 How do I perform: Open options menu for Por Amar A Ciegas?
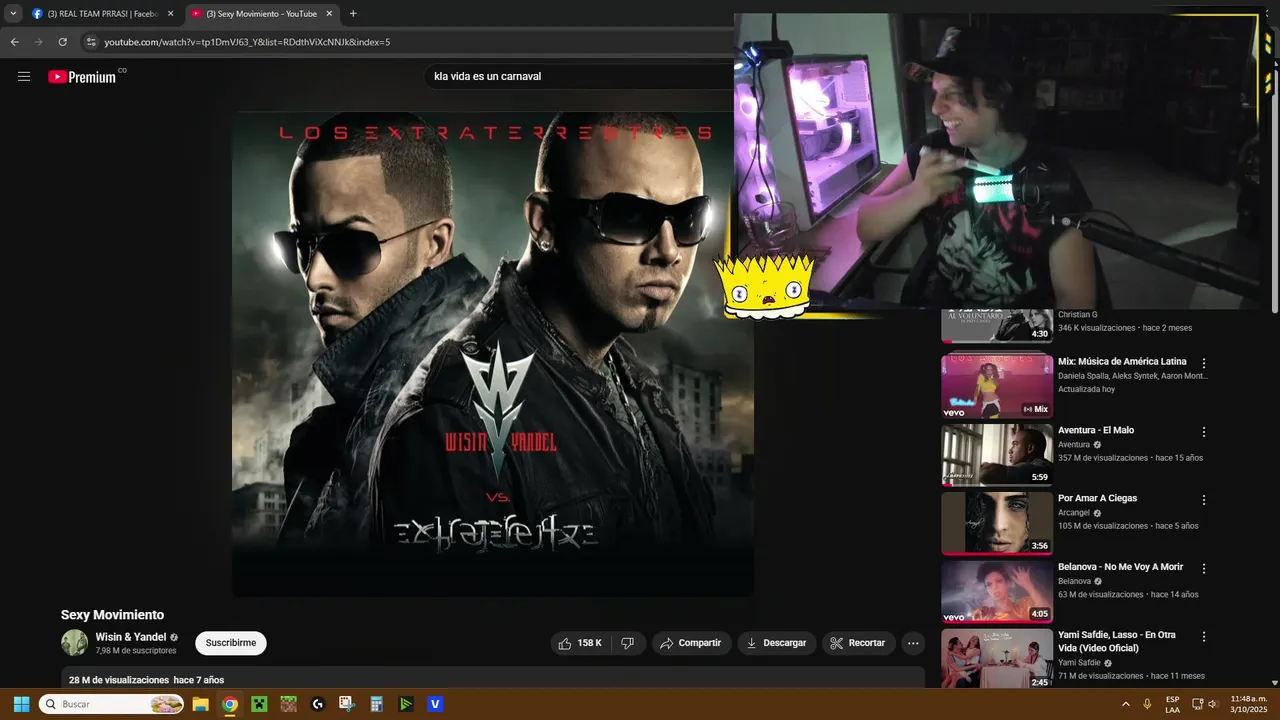pos(1204,500)
